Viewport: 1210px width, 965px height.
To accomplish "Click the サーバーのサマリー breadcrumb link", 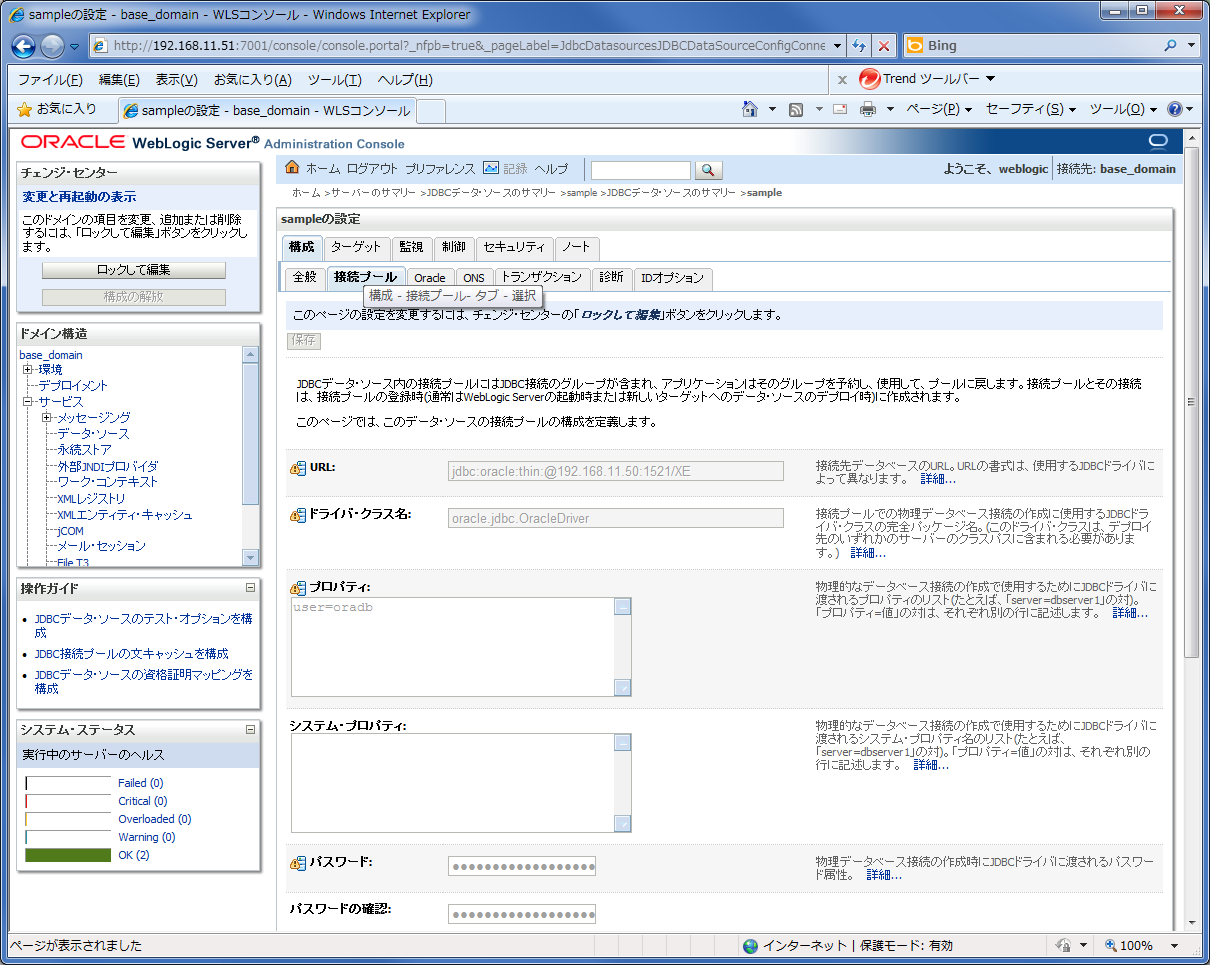I will click(x=374, y=193).
